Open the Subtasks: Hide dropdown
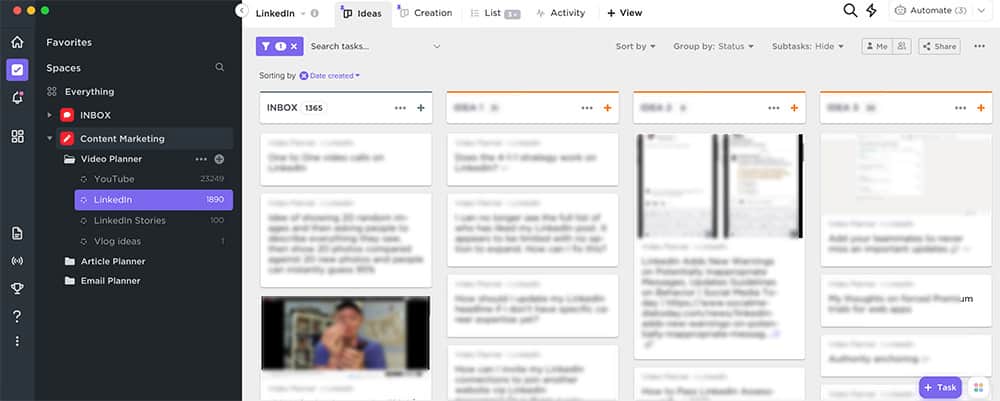This screenshot has height=401, width=1000. 807,46
